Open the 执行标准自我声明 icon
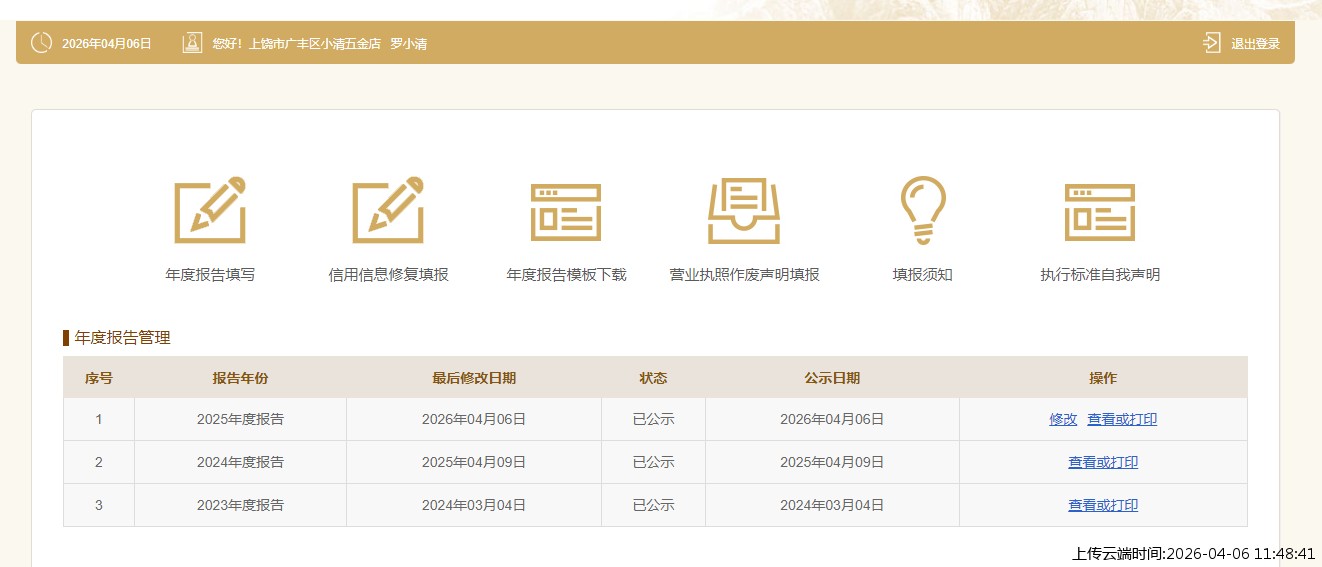Viewport: 1322px width, 567px height. [x=1100, y=212]
